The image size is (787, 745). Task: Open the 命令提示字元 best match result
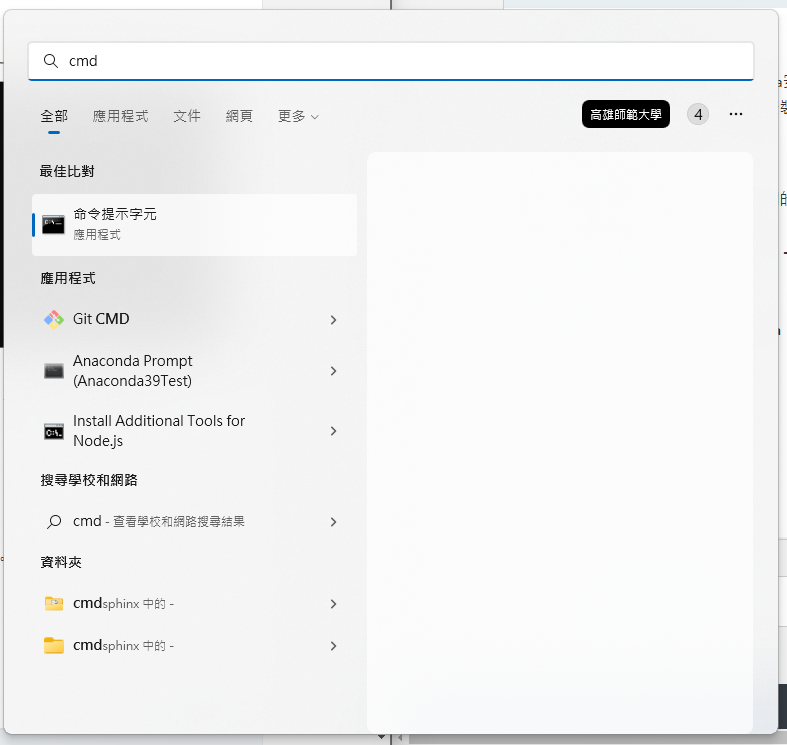tap(194, 225)
